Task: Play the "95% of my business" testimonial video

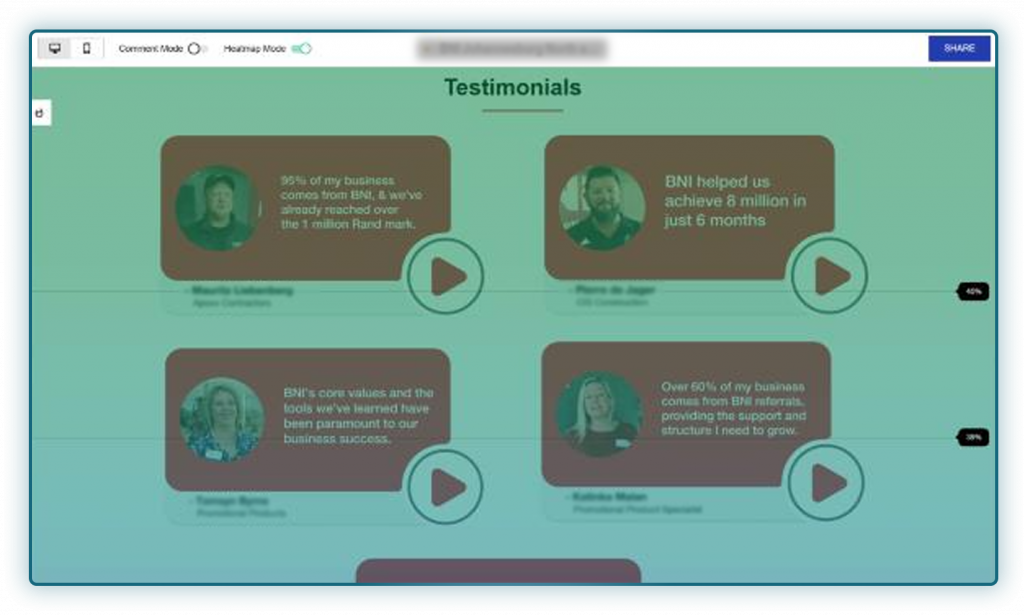Action: click(x=445, y=277)
